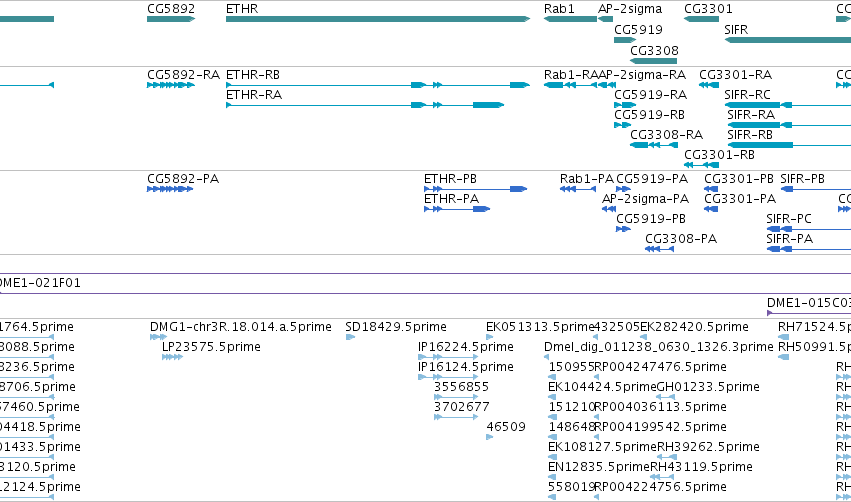This screenshot has width=851, height=502.
Task: Select the RP004224756.5prime EST label
Action: [x=661, y=487]
